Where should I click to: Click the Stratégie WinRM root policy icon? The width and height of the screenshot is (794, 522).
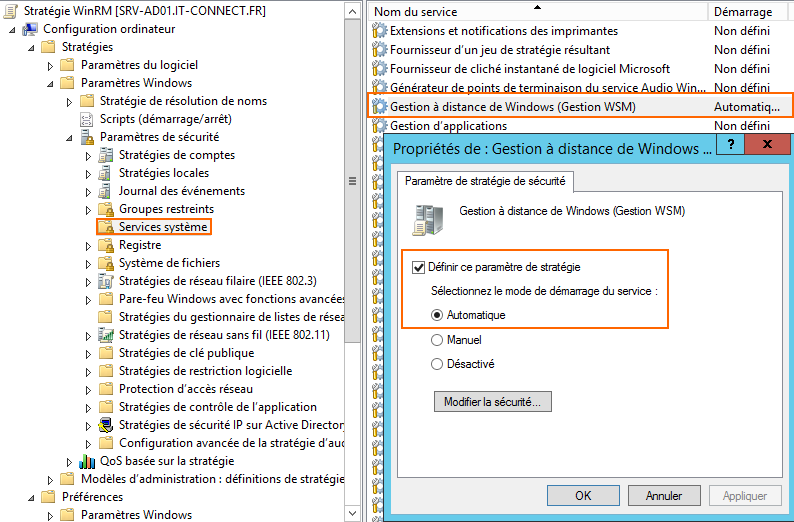pos(11,11)
